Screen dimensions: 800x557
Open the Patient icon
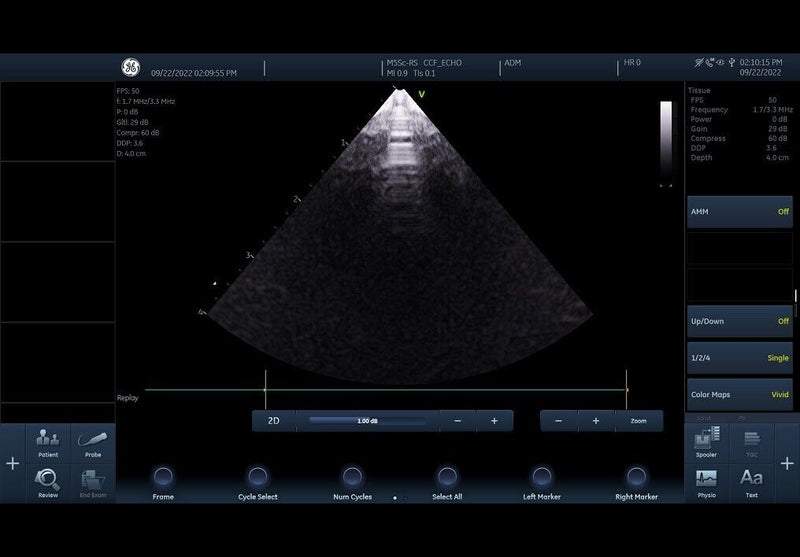pos(48,441)
